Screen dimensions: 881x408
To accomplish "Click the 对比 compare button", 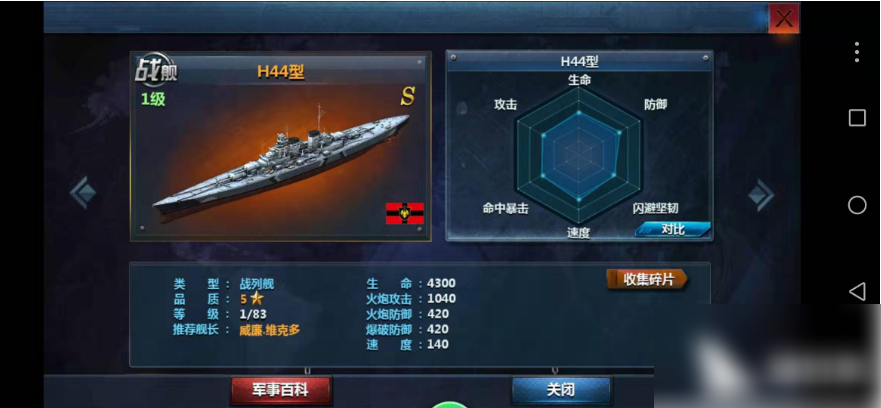I will 673,229.
